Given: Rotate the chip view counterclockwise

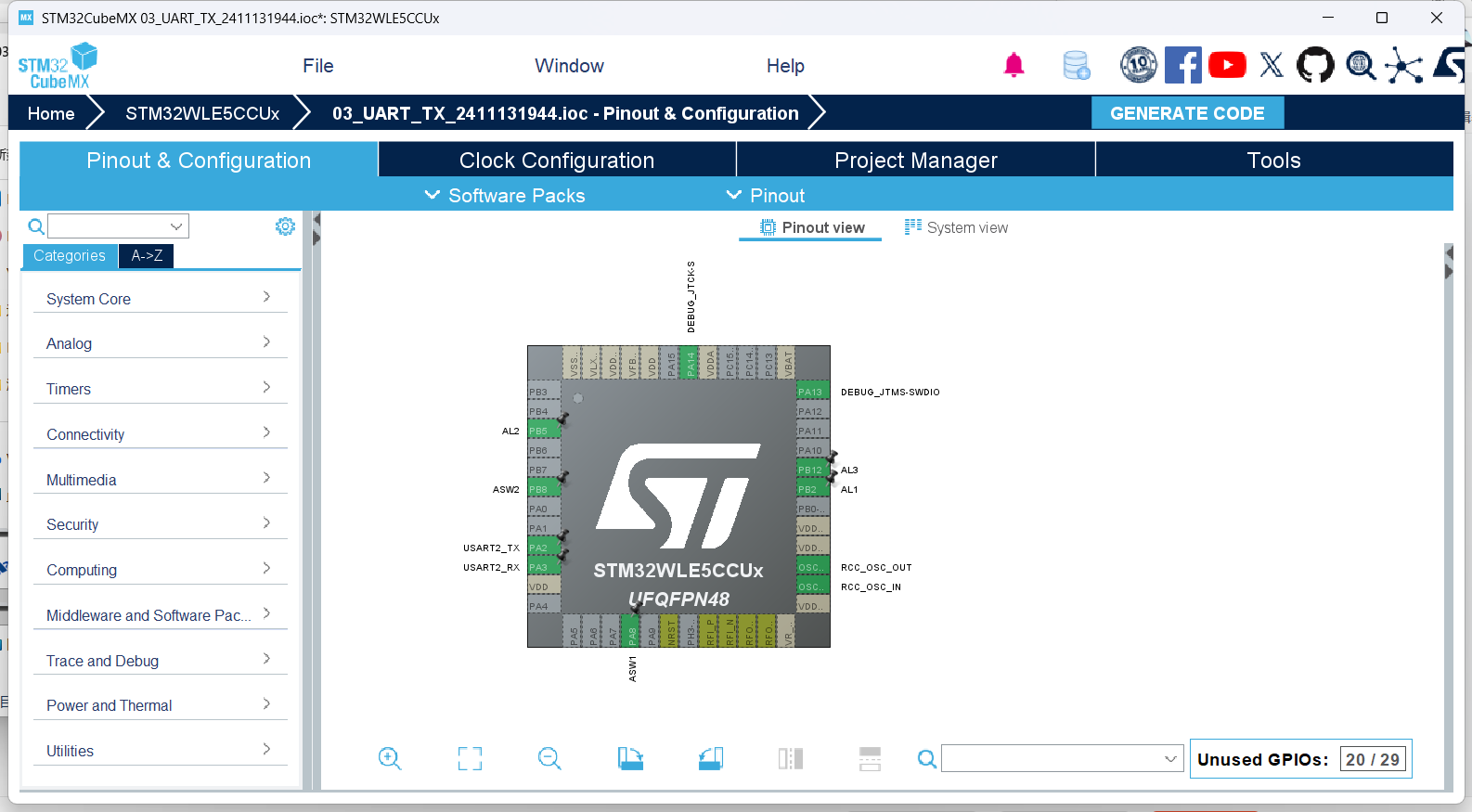Looking at the screenshot, I should pos(710,759).
